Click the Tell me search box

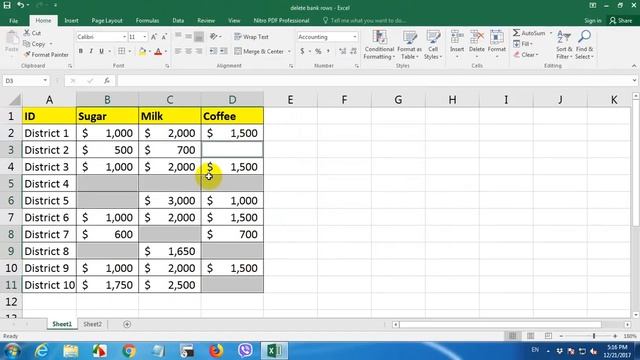[x=364, y=20]
